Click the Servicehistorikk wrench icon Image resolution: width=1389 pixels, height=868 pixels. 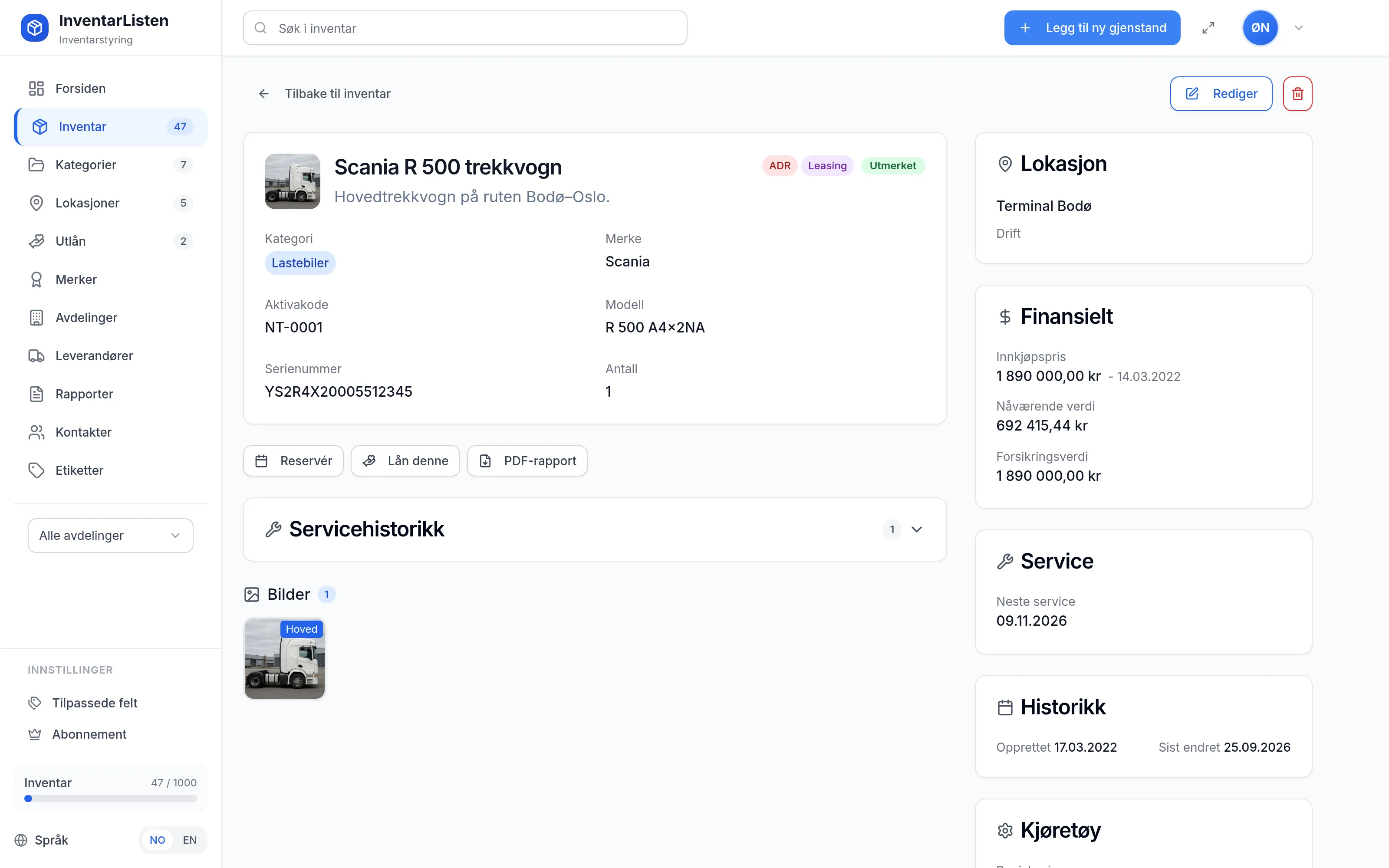[x=273, y=529]
